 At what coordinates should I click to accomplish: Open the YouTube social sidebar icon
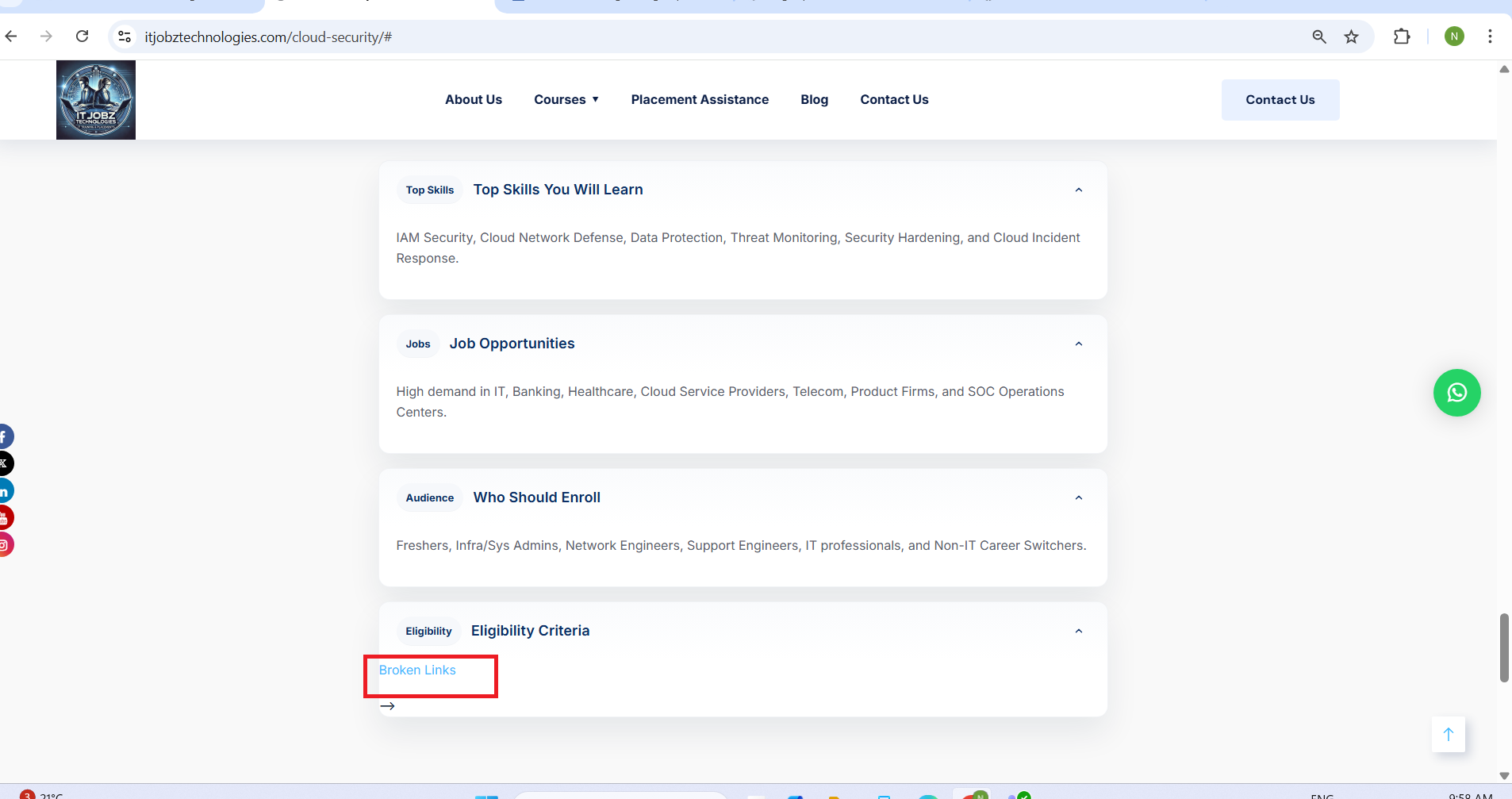click(5, 518)
